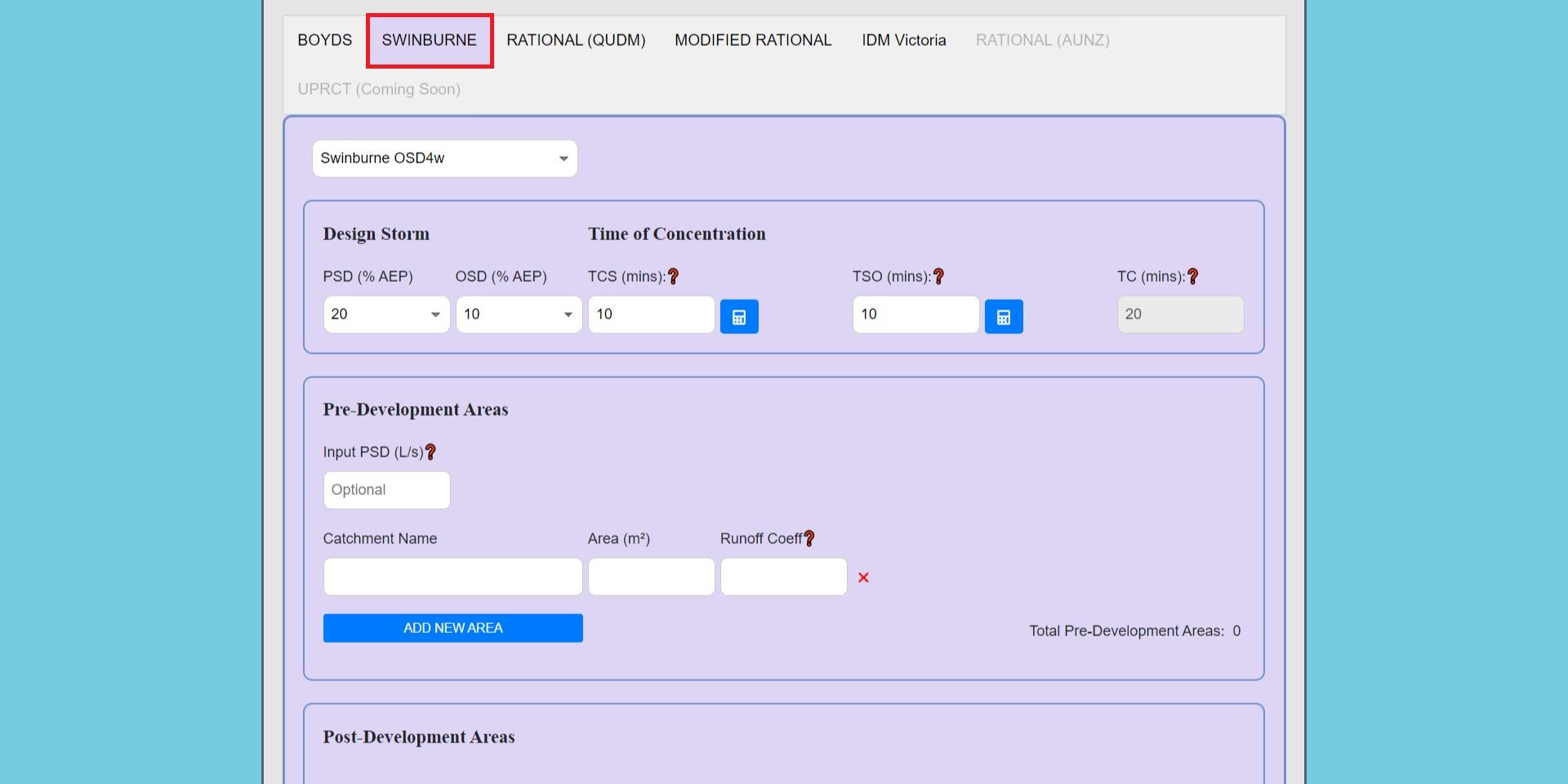Click the disabled RATIONAL (AUNZ) tab

(x=1043, y=40)
